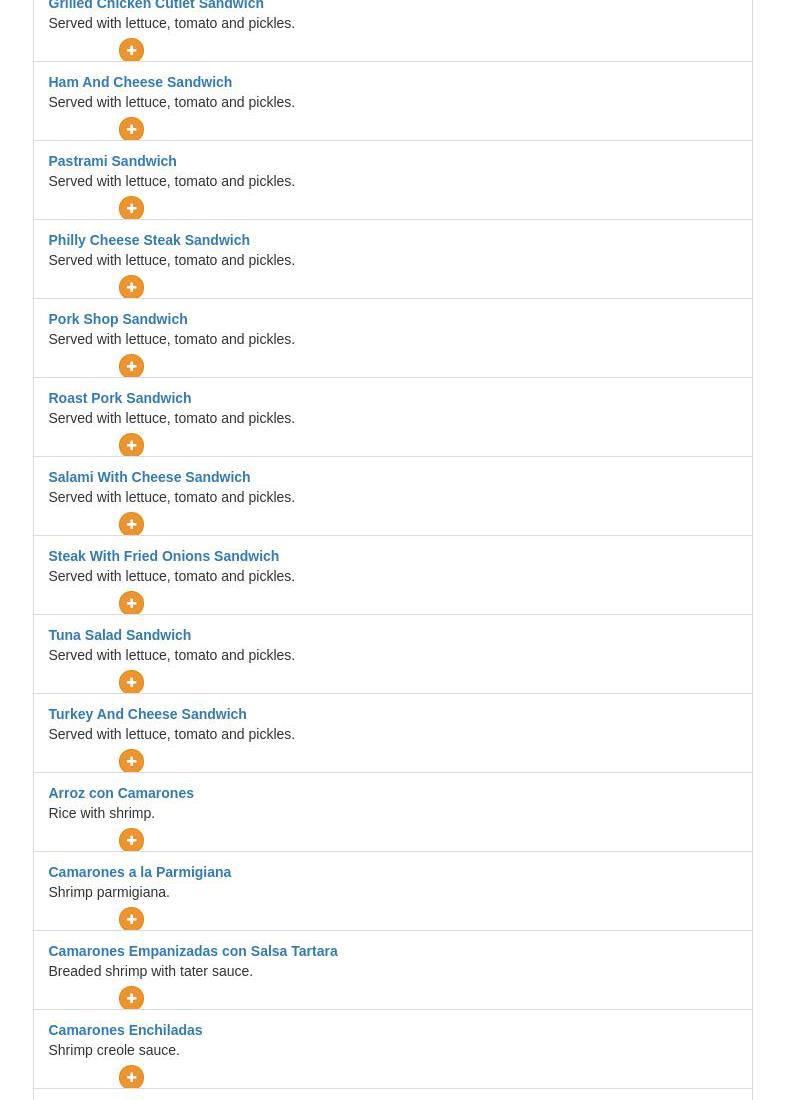Image resolution: width=785 pixels, height=1100 pixels.
Task: Open the Ham And Cheese Sandwich link
Action: click(x=140, y=82)
